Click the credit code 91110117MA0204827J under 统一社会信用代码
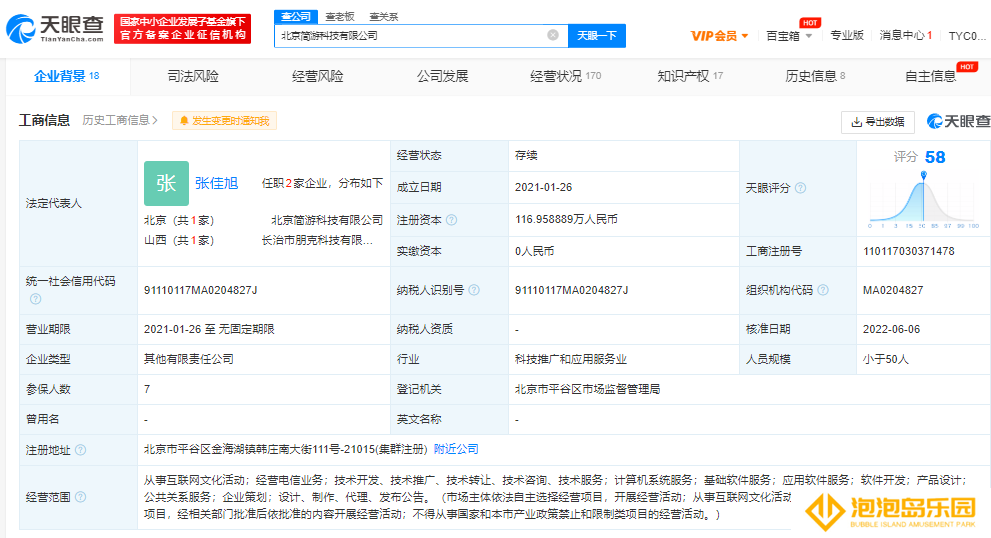 coord(200,290)
